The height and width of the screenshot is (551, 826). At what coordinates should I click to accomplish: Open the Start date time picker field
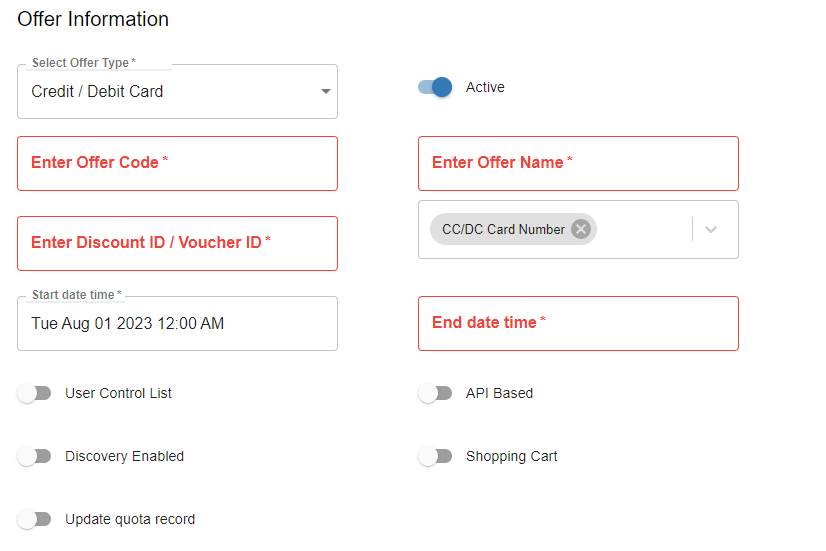click(177, 323)
